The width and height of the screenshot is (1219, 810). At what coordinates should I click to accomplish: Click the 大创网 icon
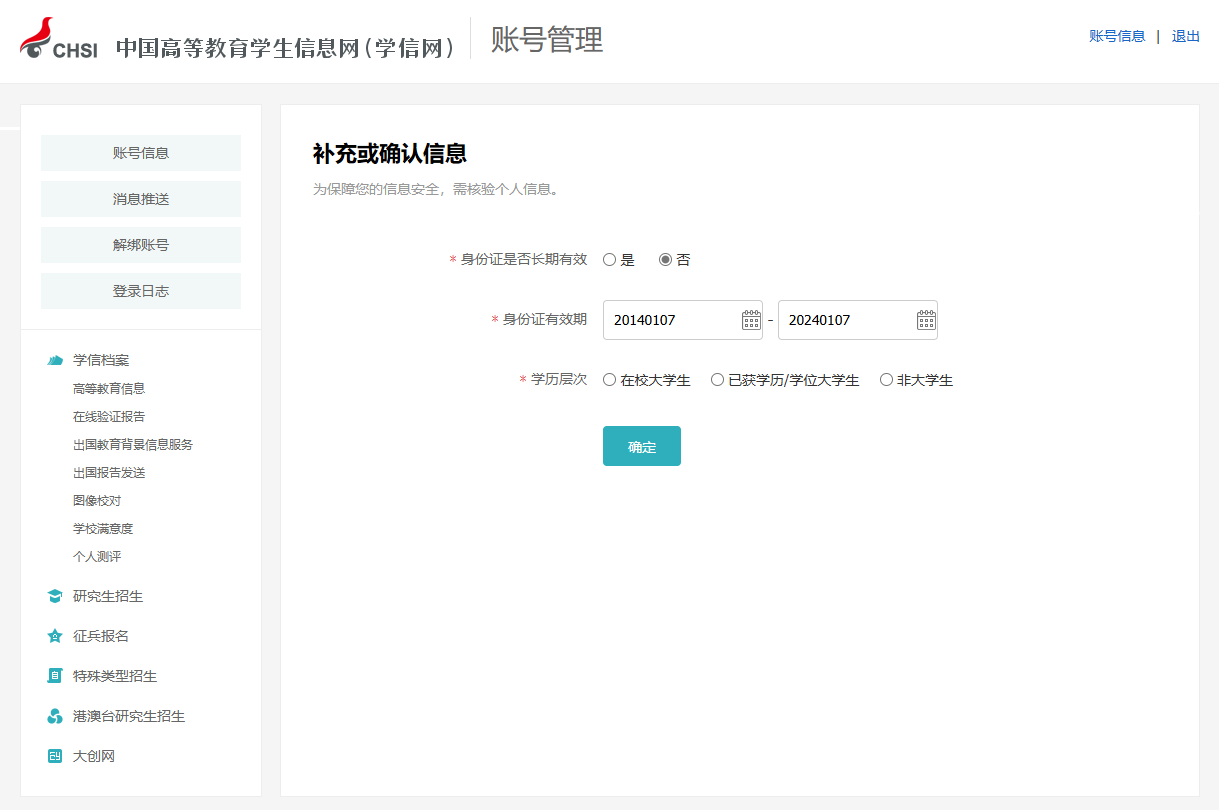point(55,756)
